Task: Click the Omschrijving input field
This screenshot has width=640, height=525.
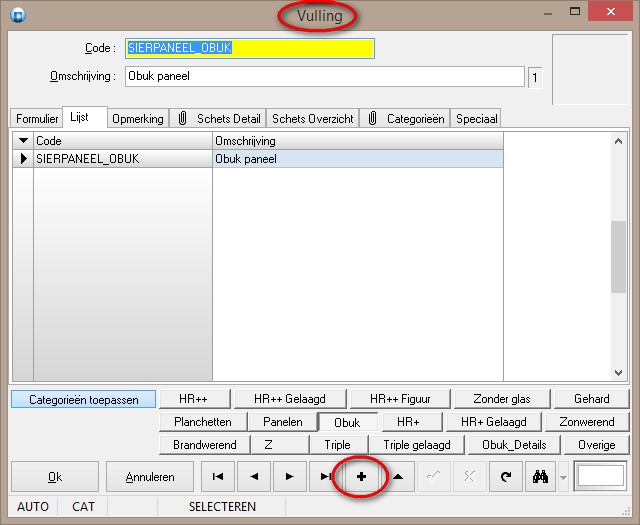Action: [x=324, y=76]
